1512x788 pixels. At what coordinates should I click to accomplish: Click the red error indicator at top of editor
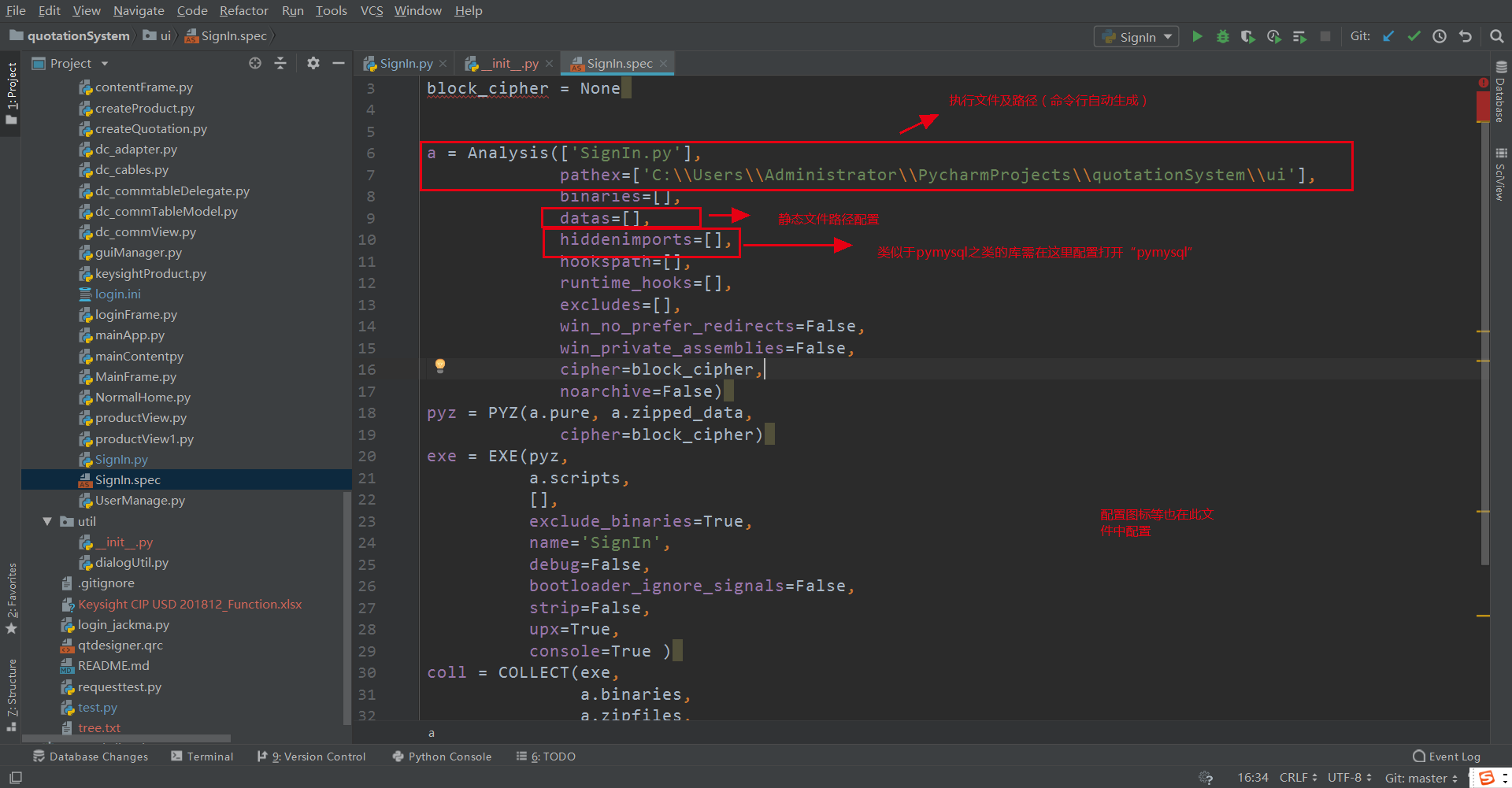(1484, 83)
